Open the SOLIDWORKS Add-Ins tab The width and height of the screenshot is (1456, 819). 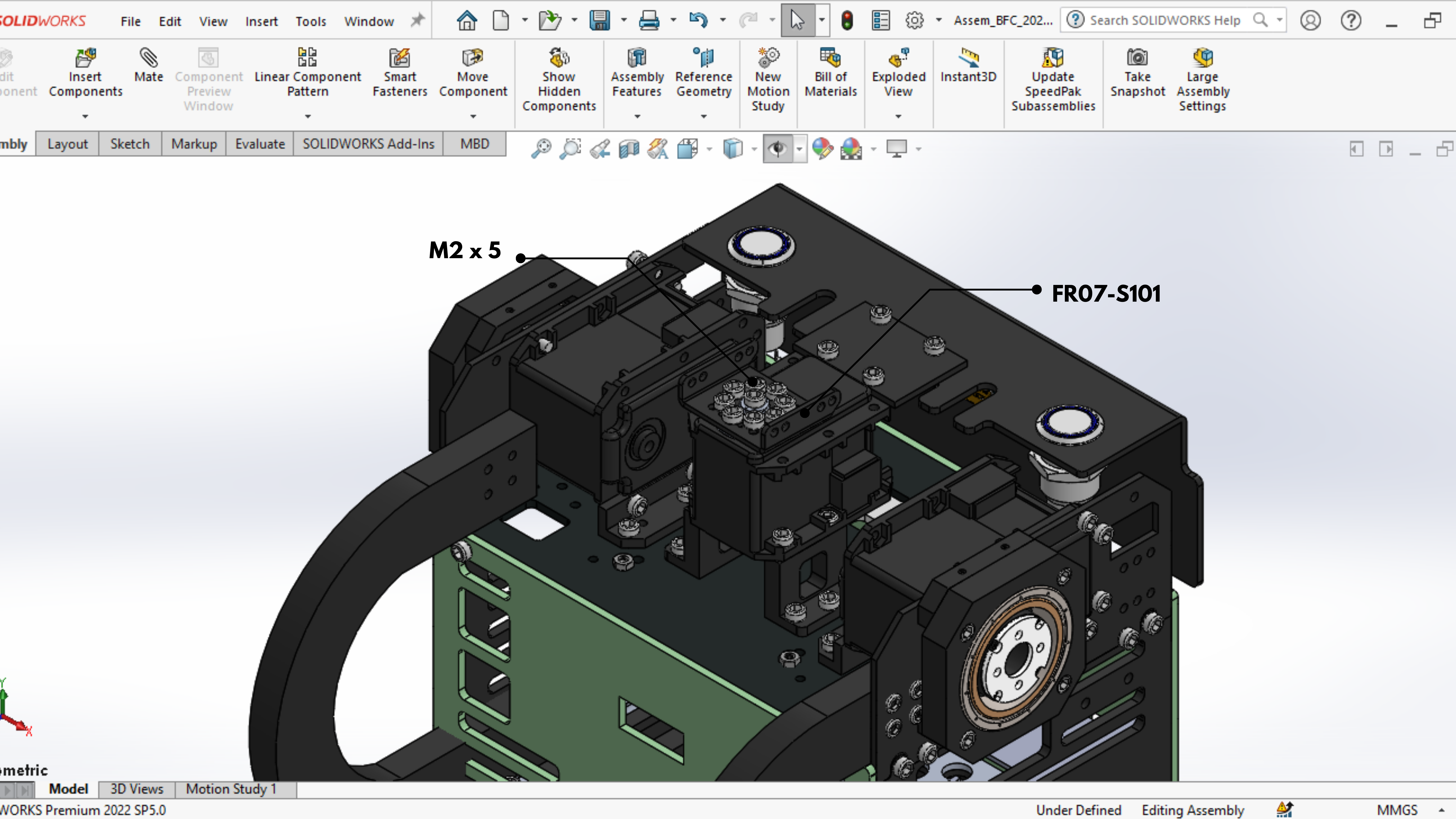click(x=369, y=144)
